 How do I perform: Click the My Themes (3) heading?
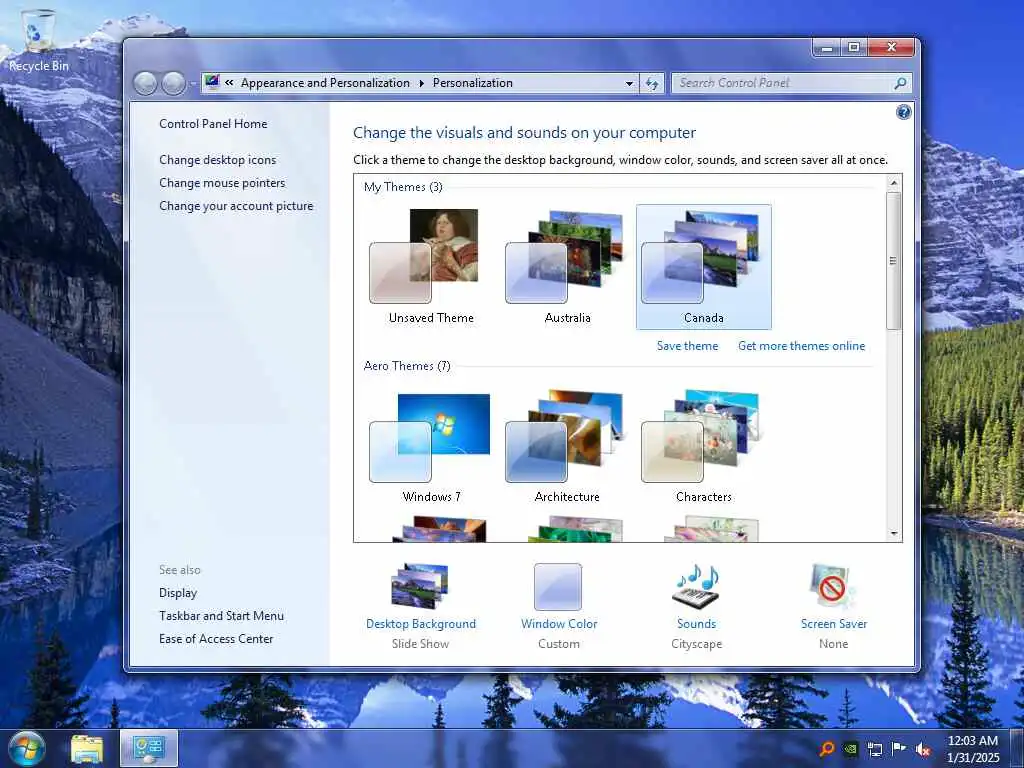pos(403,187)
